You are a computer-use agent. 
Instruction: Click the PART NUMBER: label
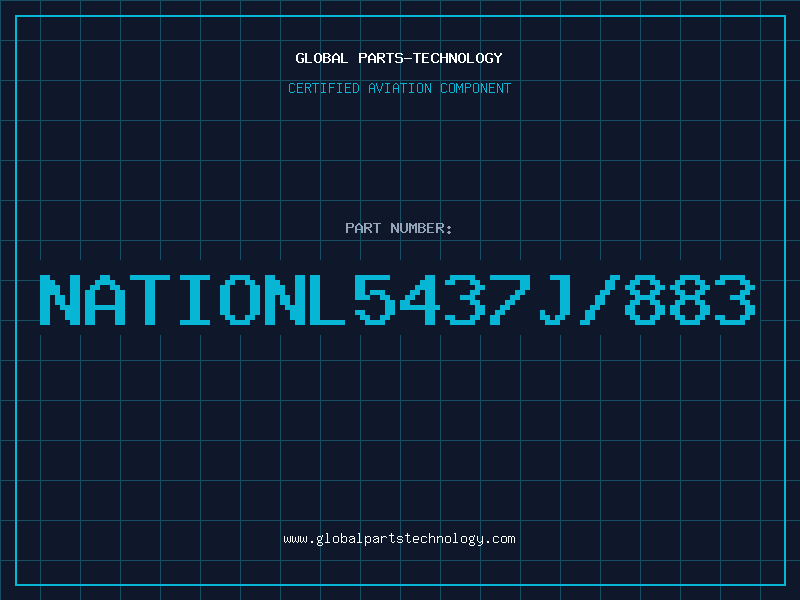[x=399, y=228]
